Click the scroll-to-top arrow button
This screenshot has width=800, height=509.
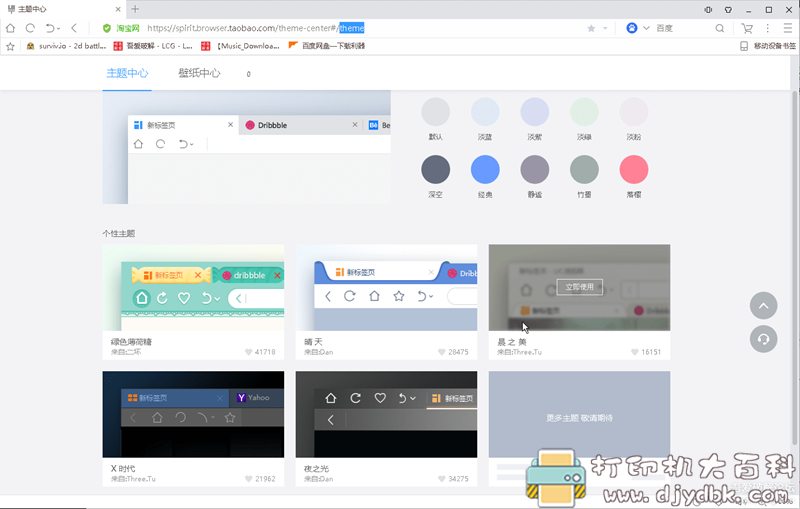coord(763,306)
